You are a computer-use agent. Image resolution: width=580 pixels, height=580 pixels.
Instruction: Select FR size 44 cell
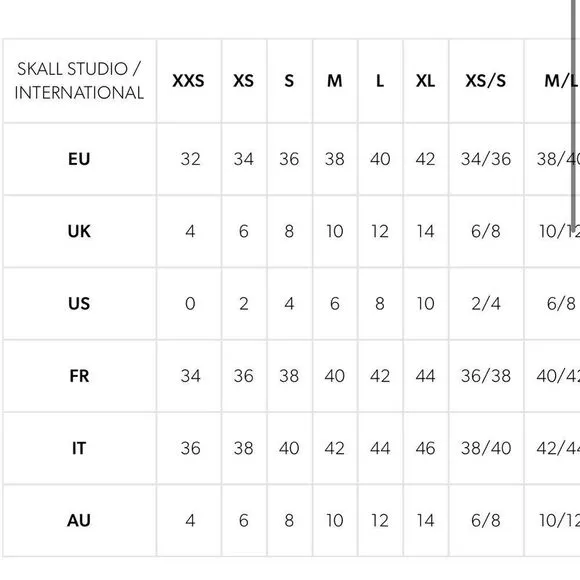[x=425, y=376]
